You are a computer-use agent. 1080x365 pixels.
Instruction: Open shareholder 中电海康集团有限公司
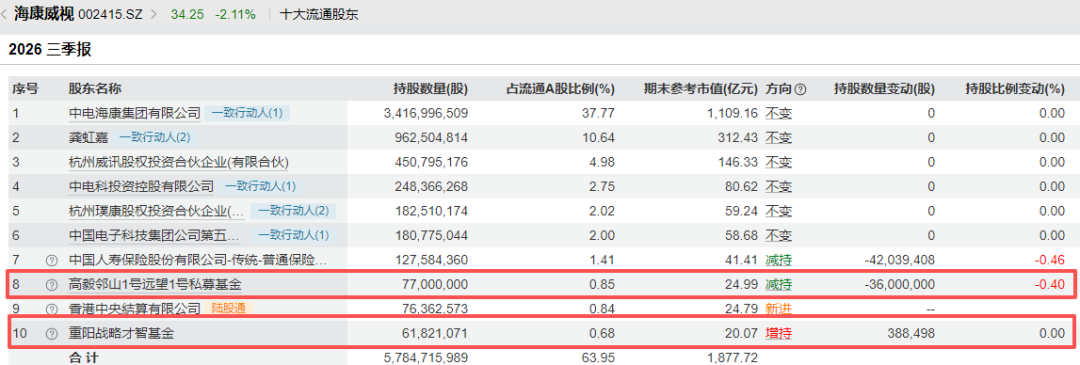point(134,113)
